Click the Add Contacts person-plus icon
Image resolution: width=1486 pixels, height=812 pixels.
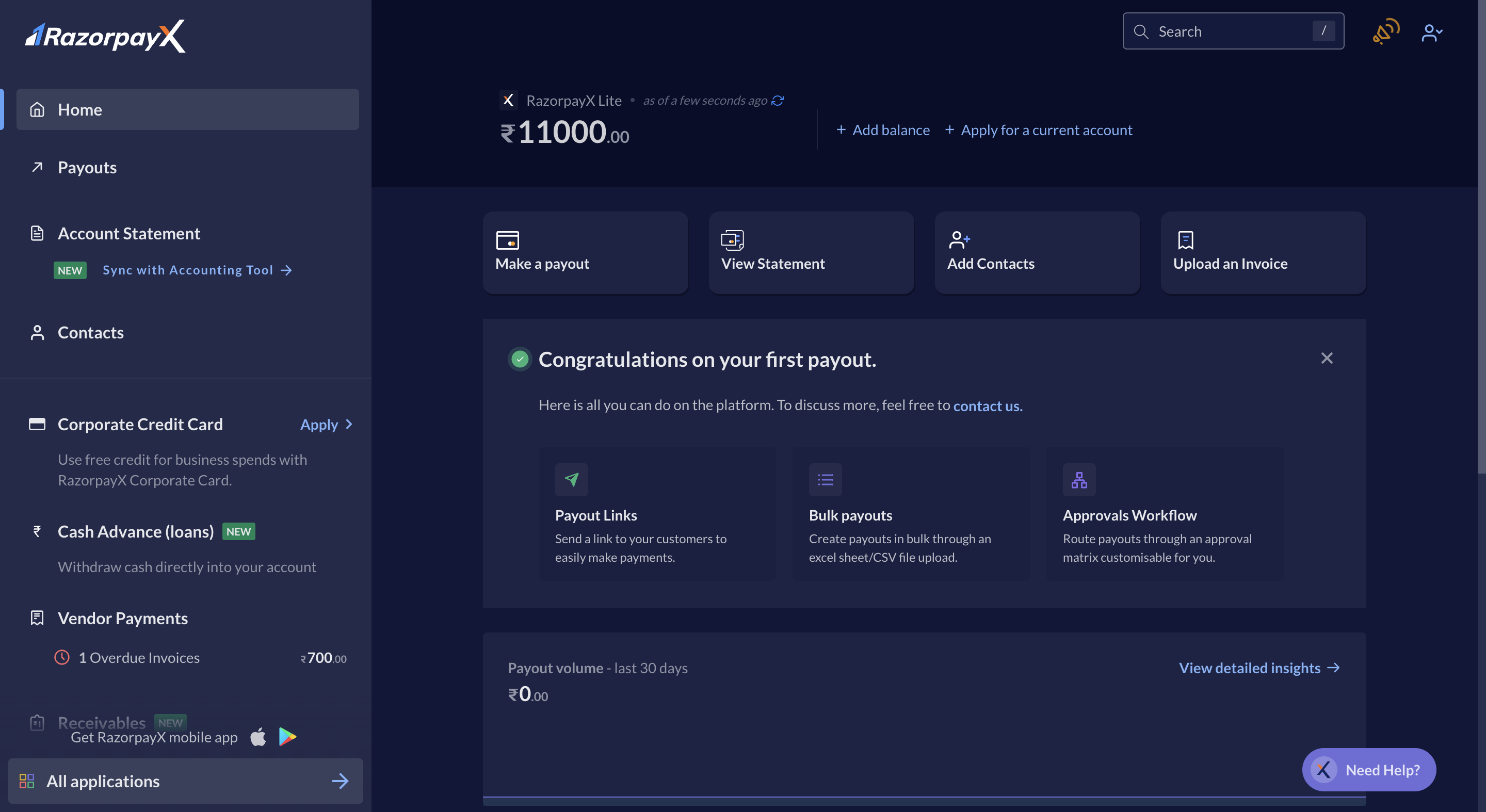coord(959,239)
